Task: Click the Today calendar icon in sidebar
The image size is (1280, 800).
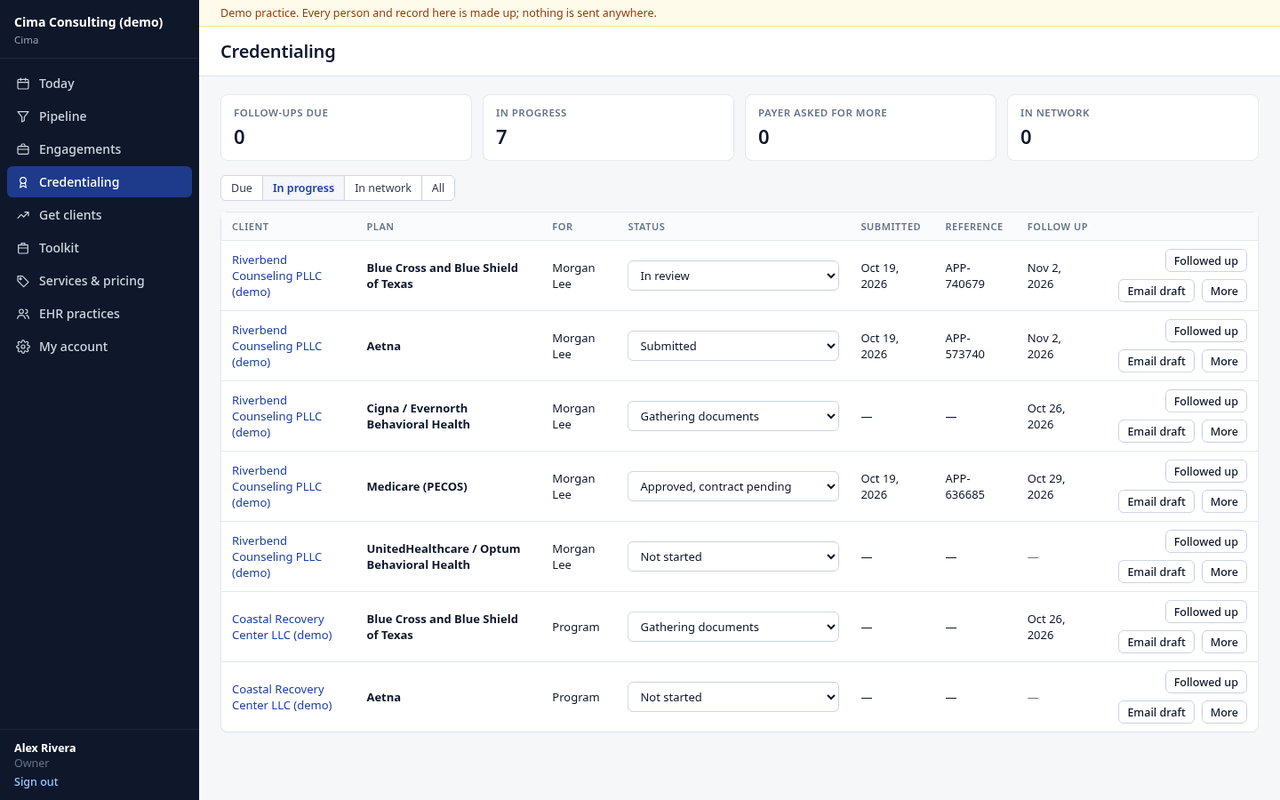Action: pos(23,84)
